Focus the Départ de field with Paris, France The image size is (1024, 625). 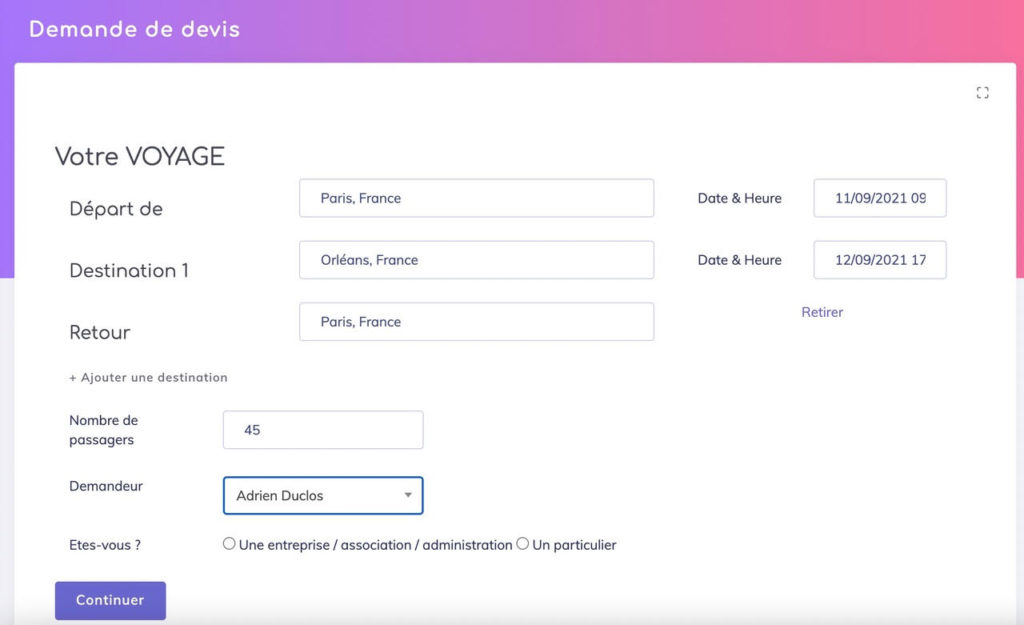[x=477, y=198]
